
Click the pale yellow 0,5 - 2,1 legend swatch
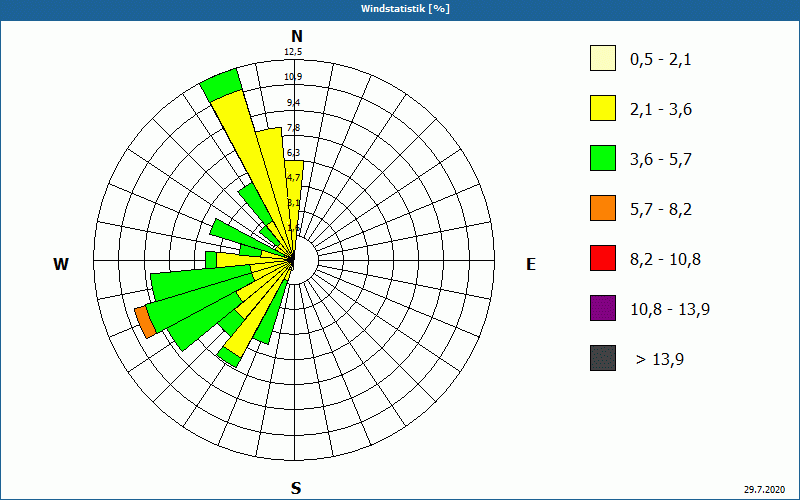point(603,58)
